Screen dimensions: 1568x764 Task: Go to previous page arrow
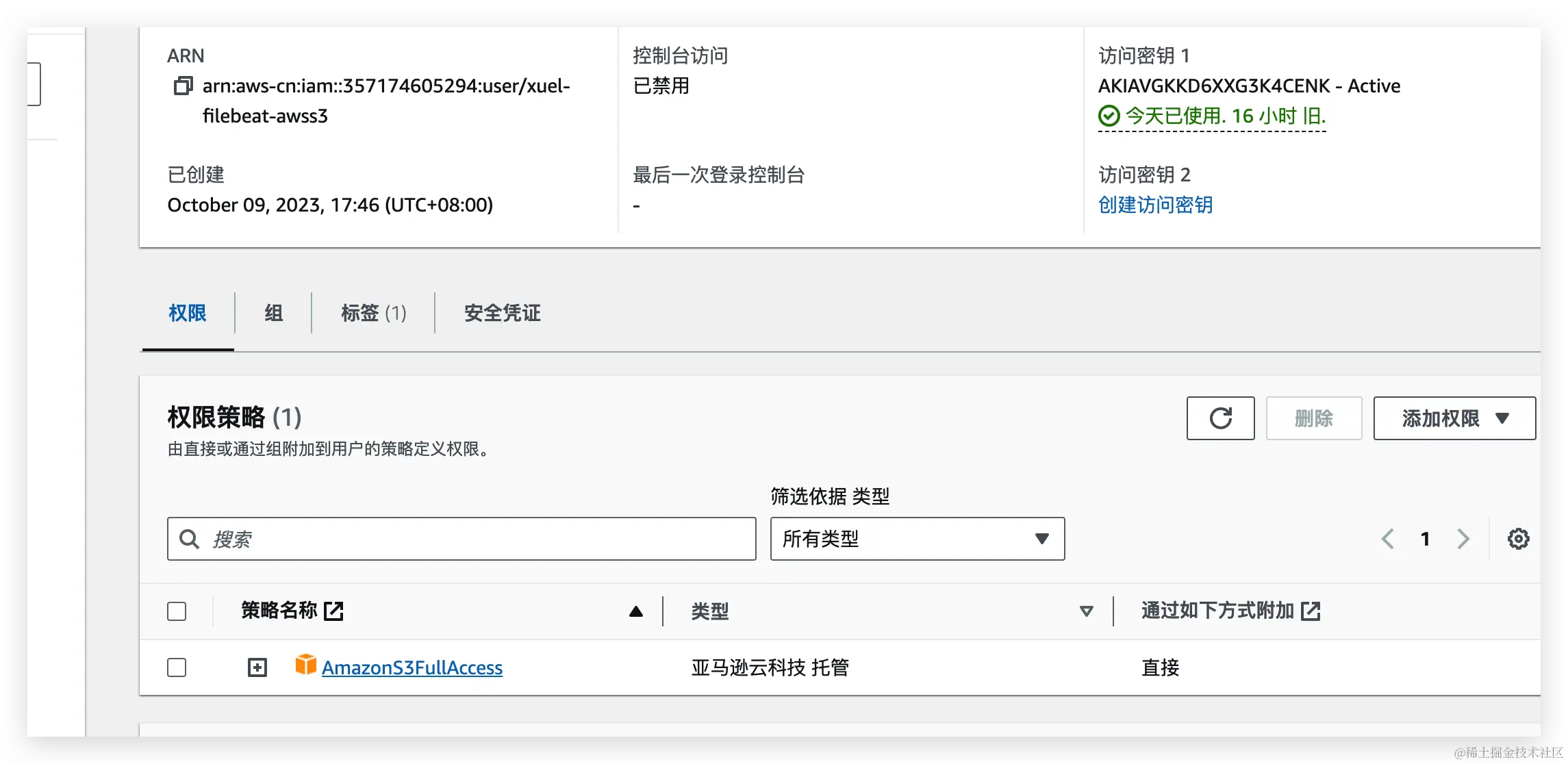pyautogui.click(x=1388, y=539)
